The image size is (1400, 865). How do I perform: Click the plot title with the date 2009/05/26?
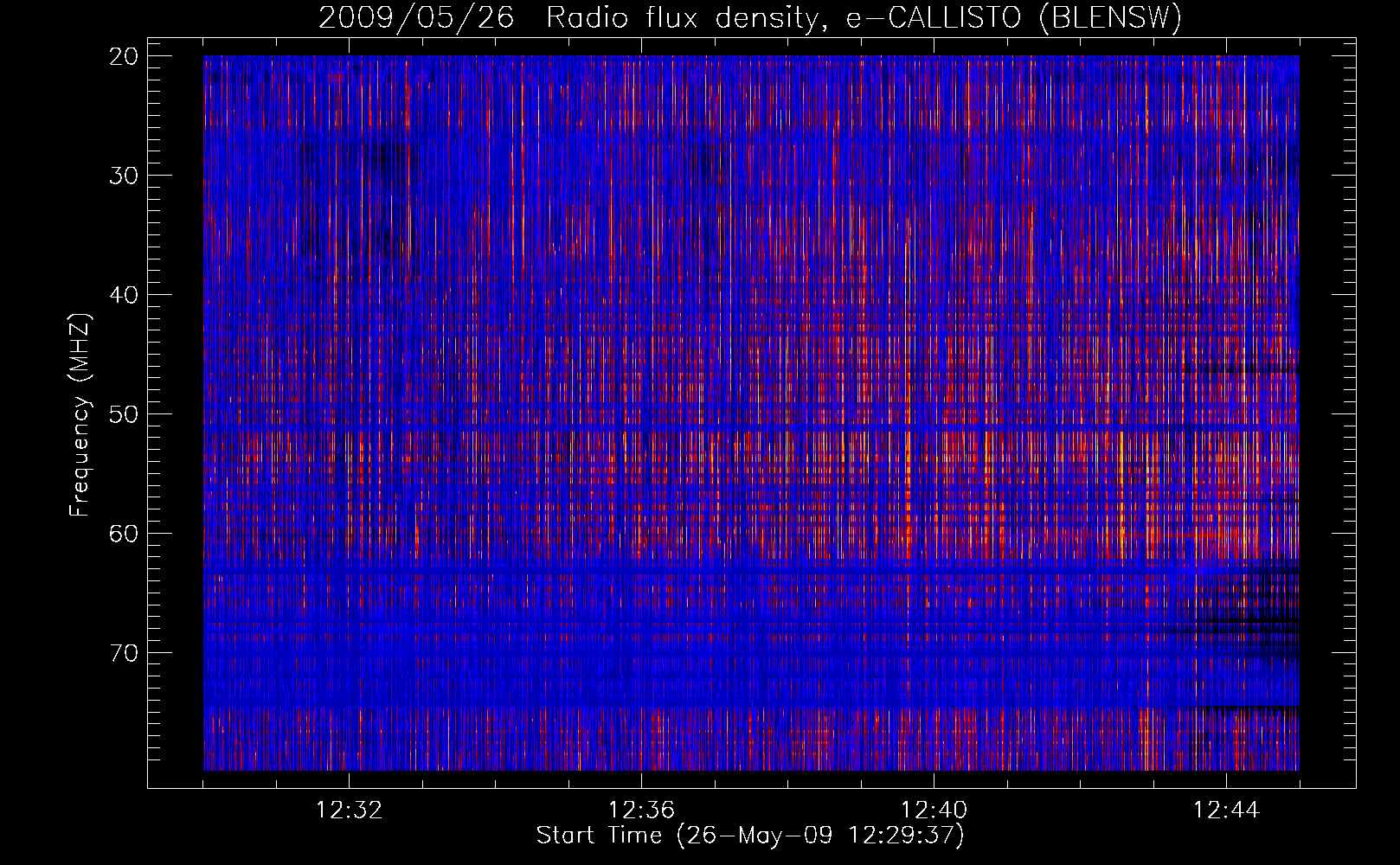[750, 17]
